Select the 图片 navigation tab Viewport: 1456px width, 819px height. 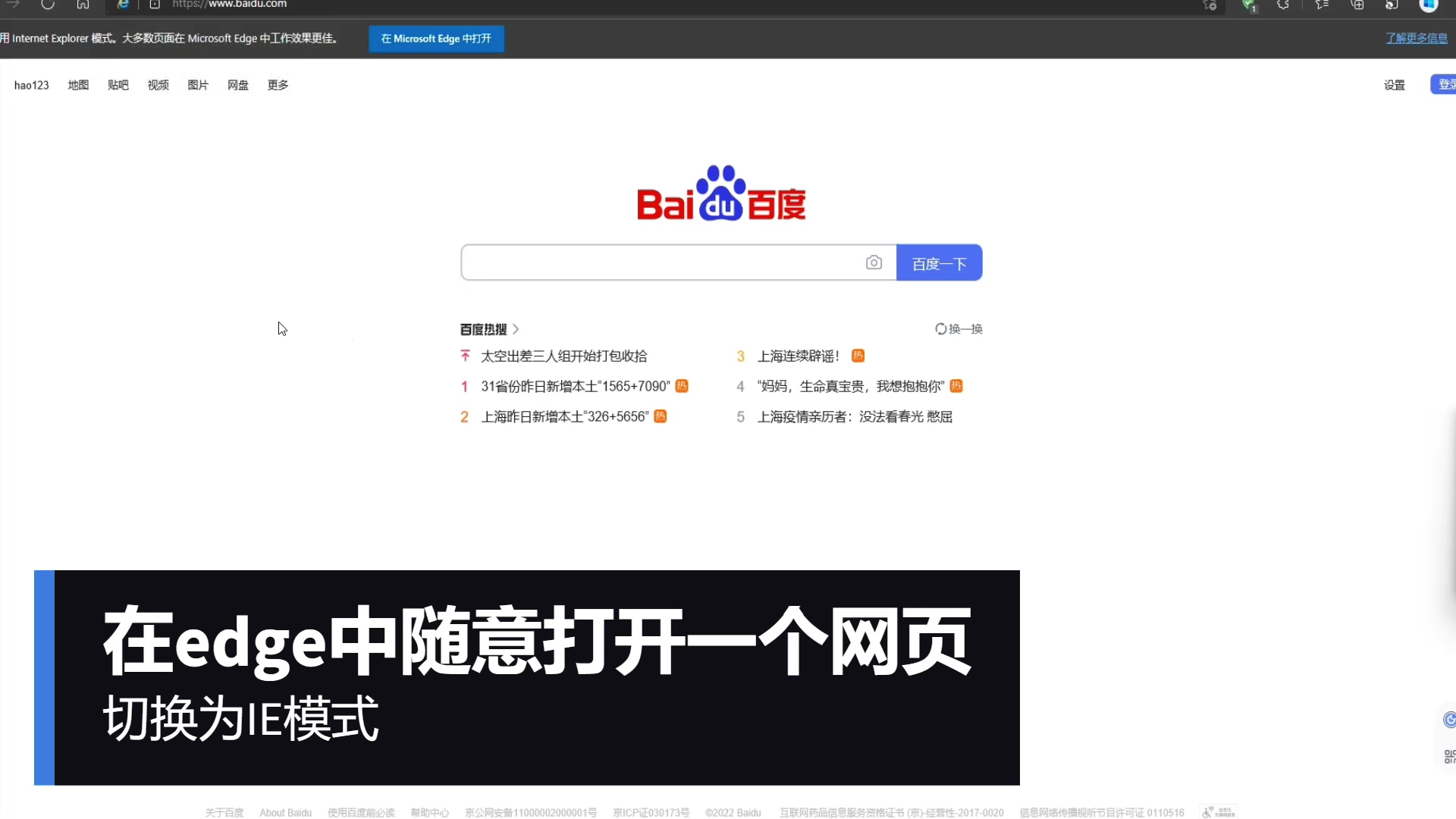[197, 84]
